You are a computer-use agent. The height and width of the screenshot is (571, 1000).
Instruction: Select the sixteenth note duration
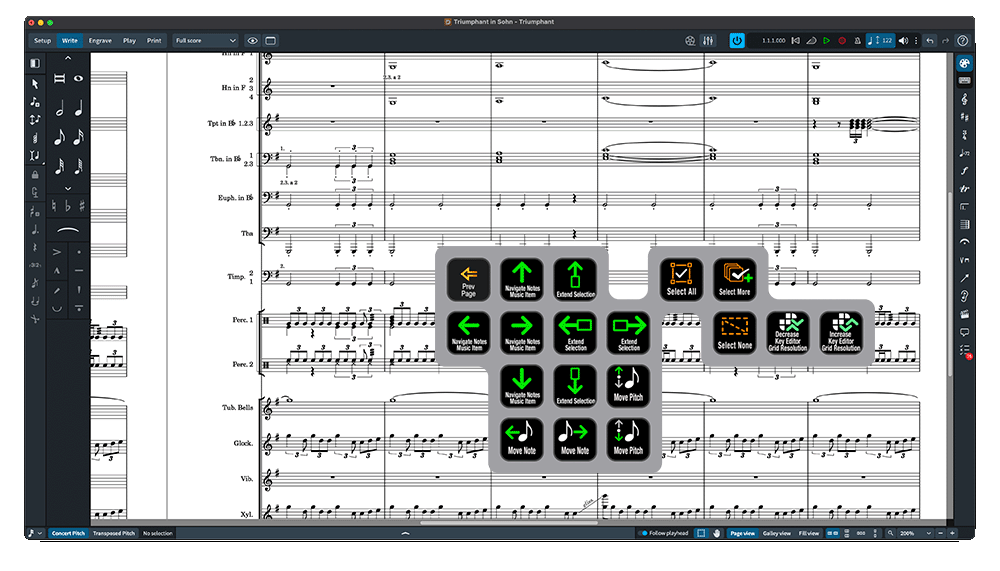click(x=78, y=137)
